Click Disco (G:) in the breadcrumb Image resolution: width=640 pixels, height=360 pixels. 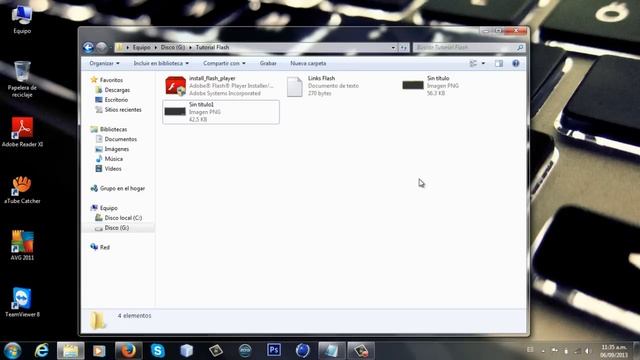(x=173, y=48)
